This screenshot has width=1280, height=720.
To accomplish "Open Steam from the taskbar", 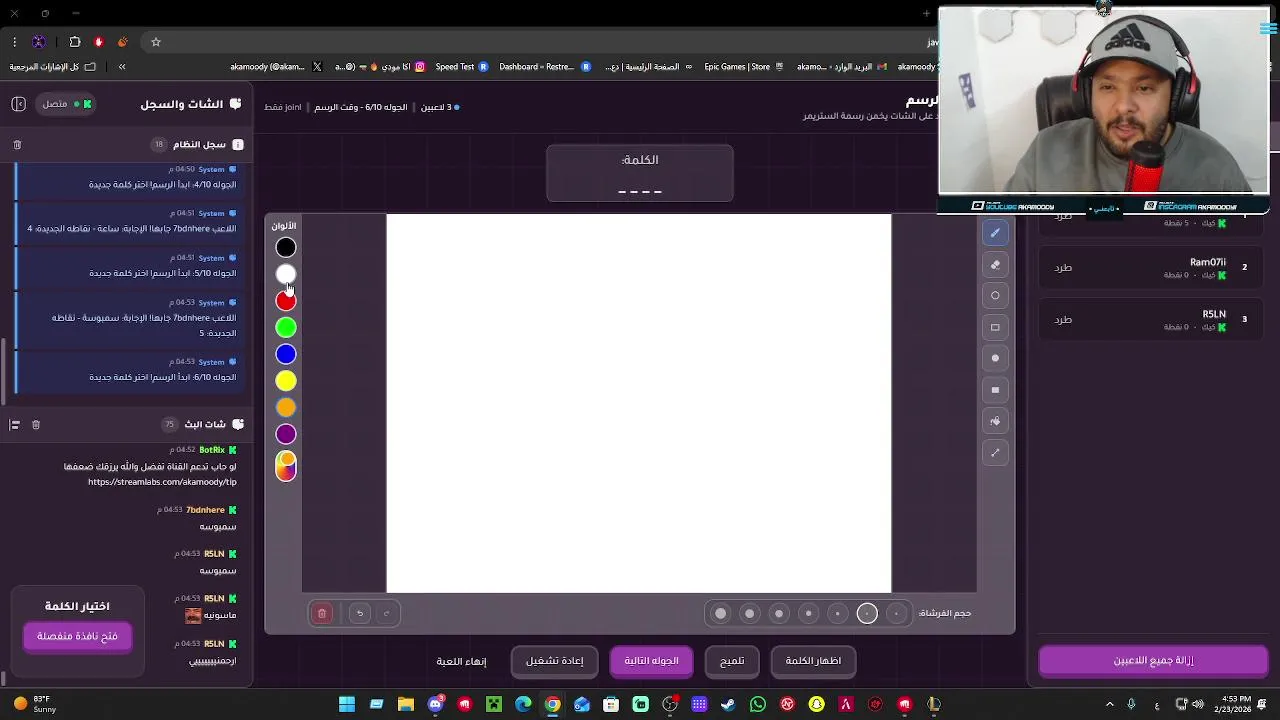I will point(728,705).
